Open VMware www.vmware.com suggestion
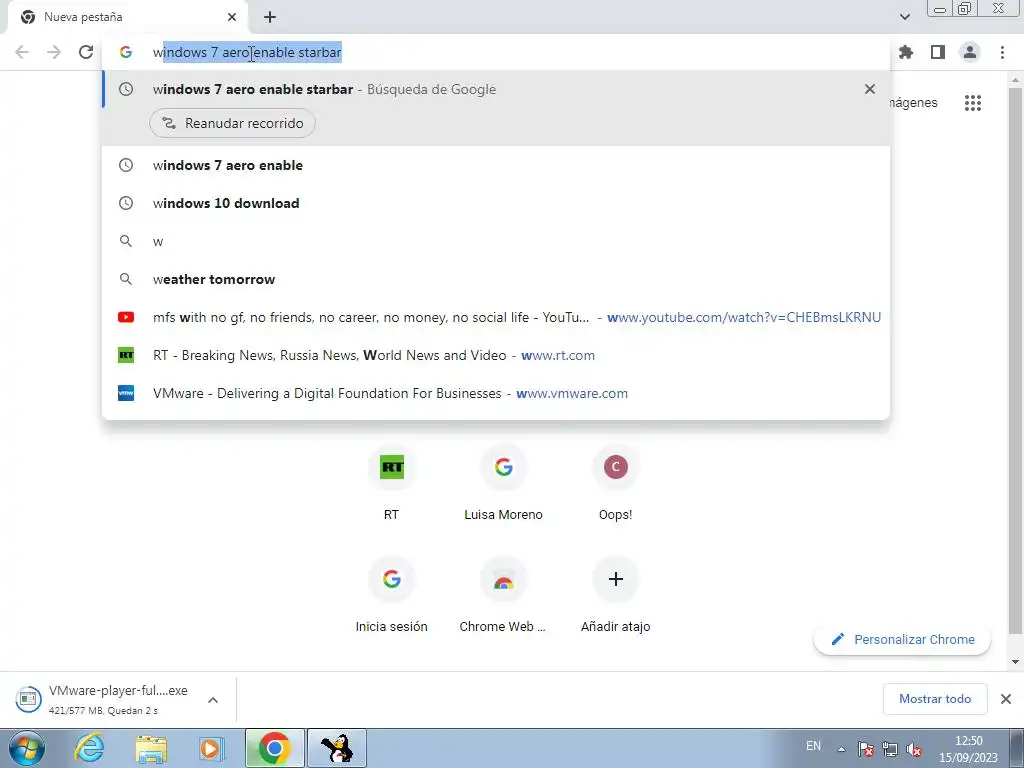Image resolution: width=1024 pixels, height=768 pixels. [496, 393]
